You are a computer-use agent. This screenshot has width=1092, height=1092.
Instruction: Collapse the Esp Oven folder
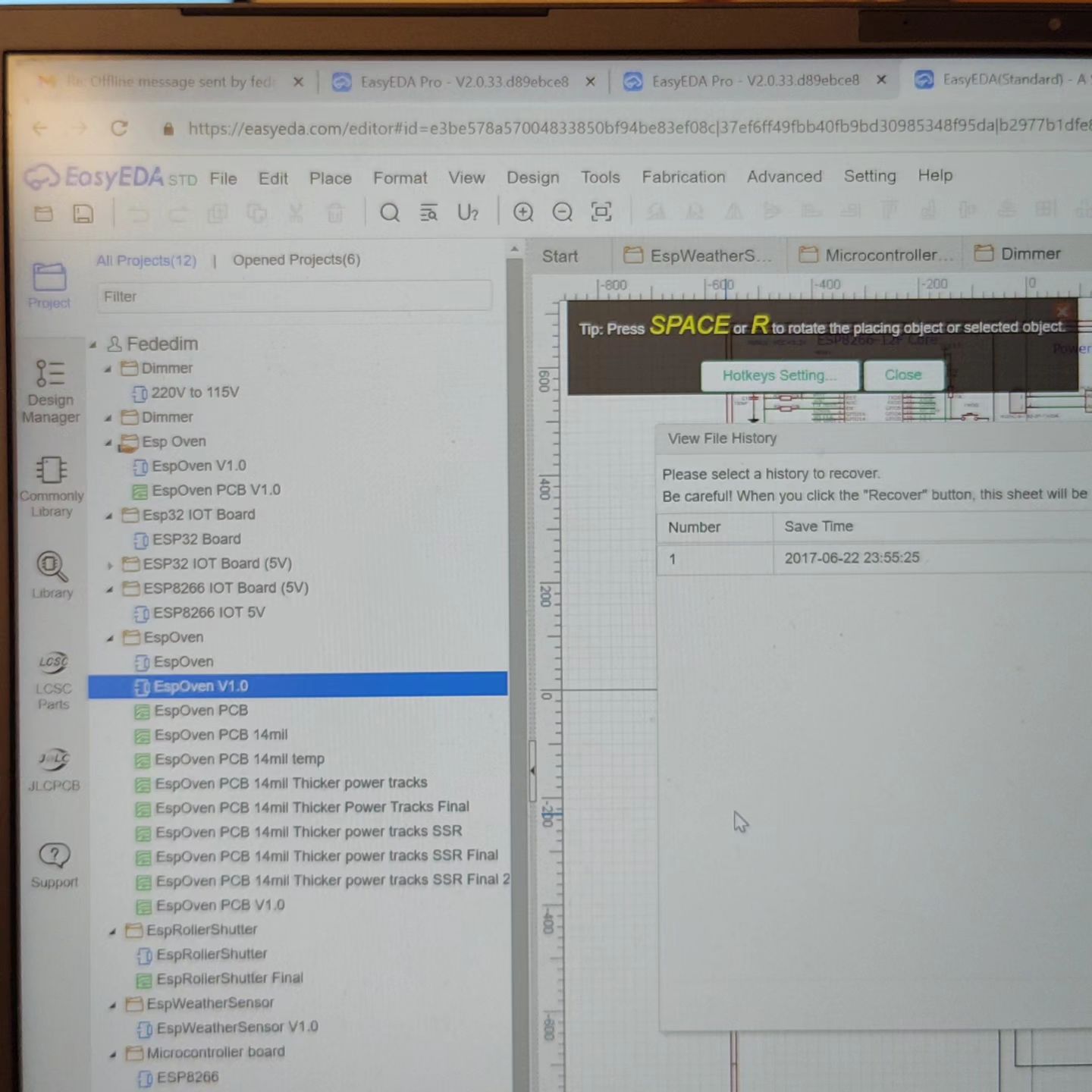108,442
